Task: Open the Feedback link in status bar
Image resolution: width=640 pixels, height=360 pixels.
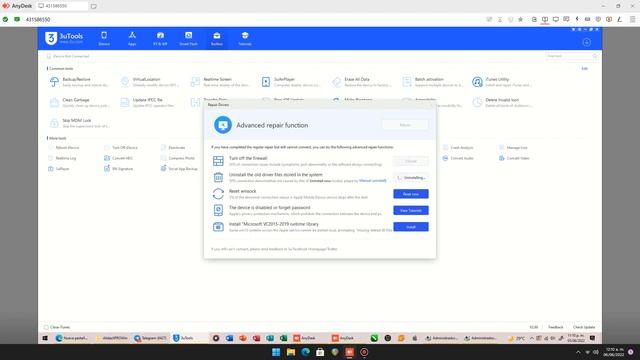Action: click(x=556, y=327)
